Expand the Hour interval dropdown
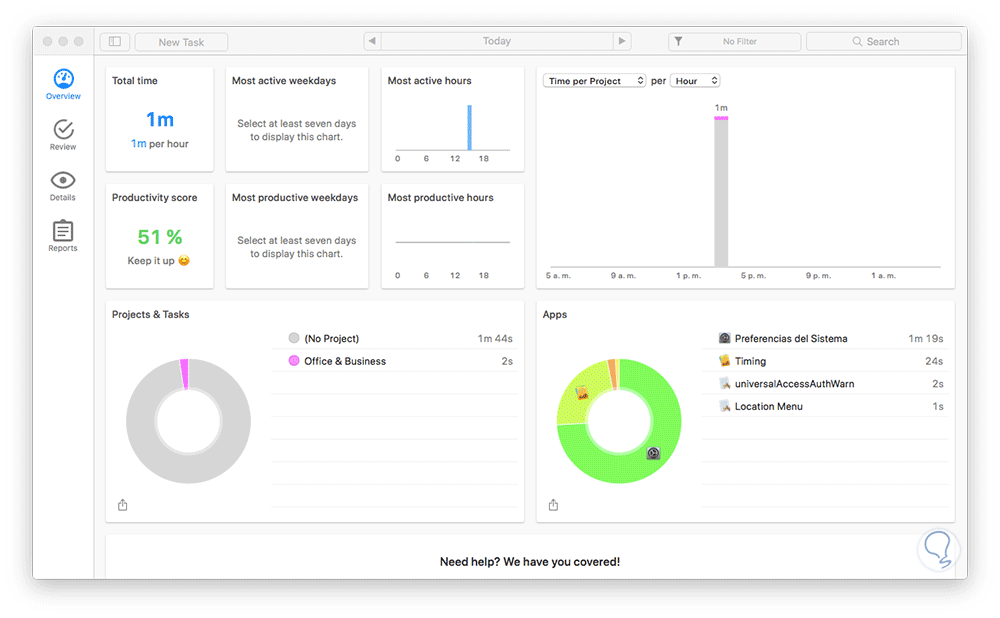This screenshot has height=618, width=1000. click(x=695, y=81)
